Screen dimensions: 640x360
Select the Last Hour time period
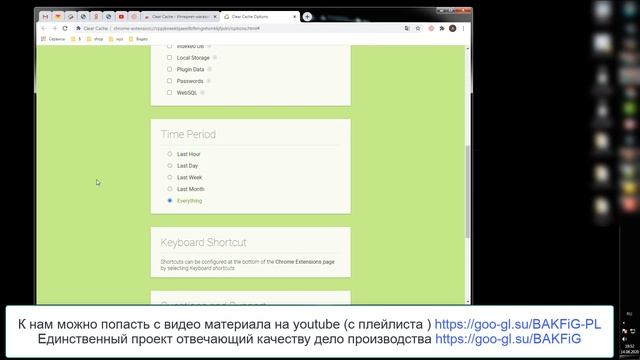pyautogui.click(x=170, y=154)
